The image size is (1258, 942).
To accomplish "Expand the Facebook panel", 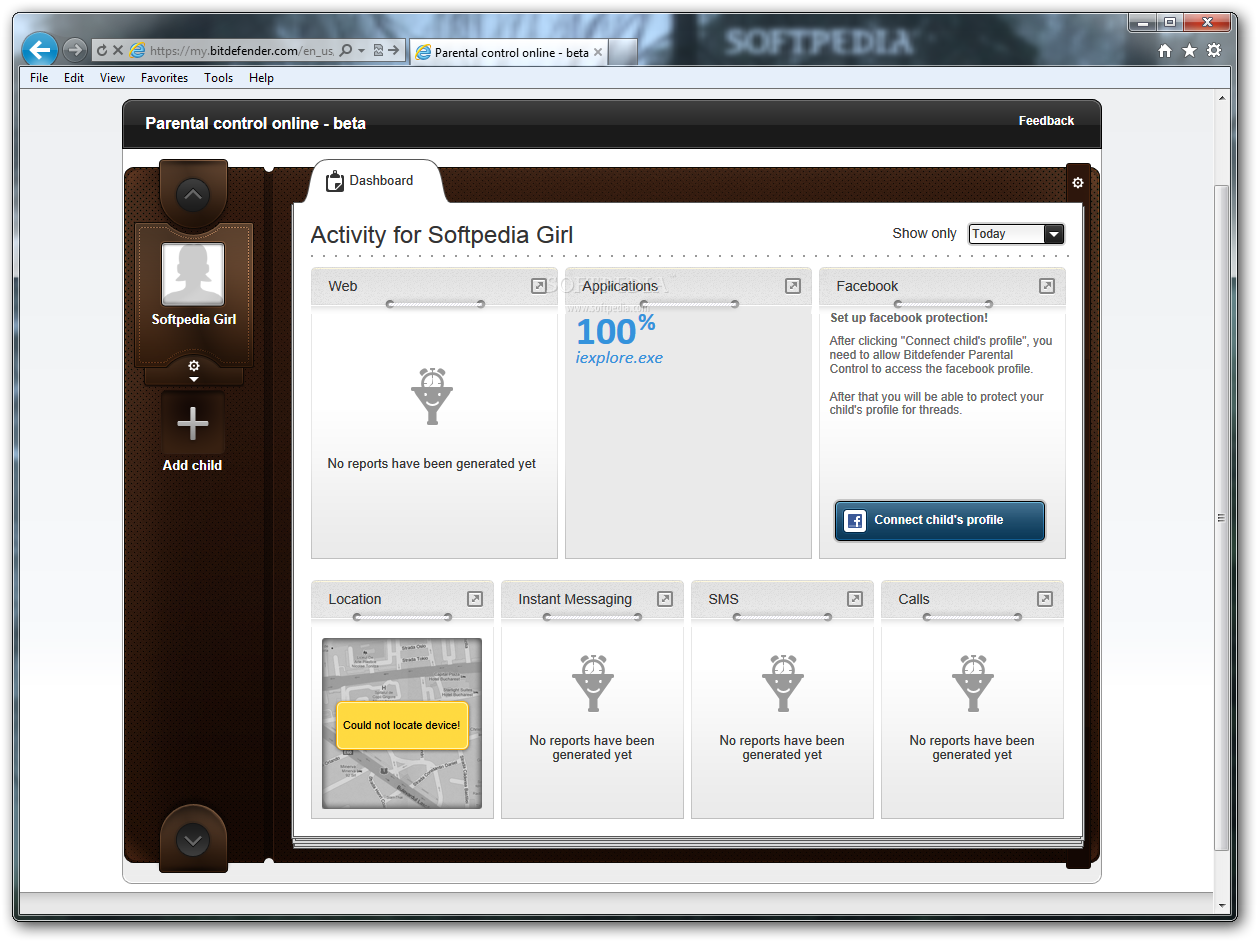I will pos(1047,286).
